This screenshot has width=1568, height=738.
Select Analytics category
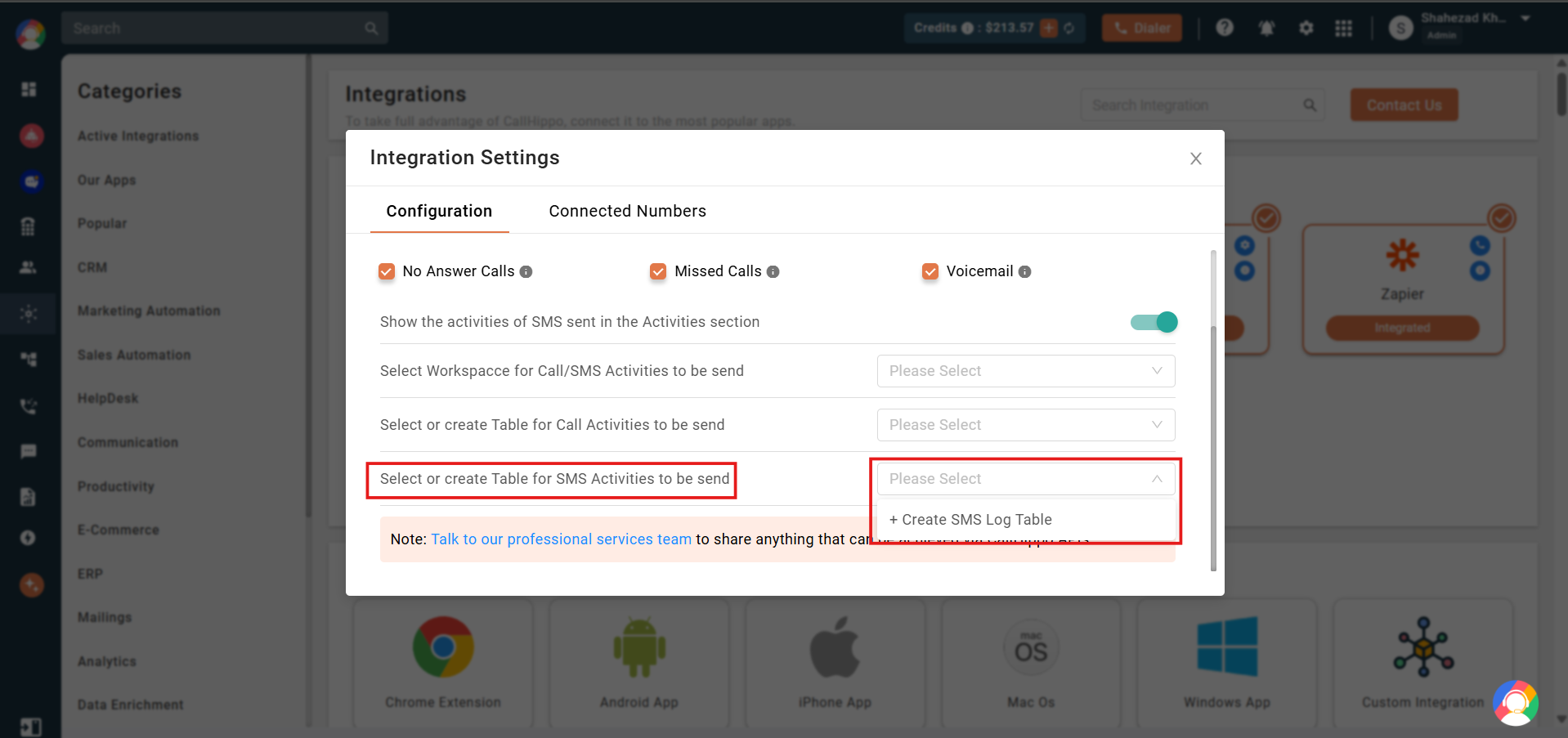[x=107, y=661]
